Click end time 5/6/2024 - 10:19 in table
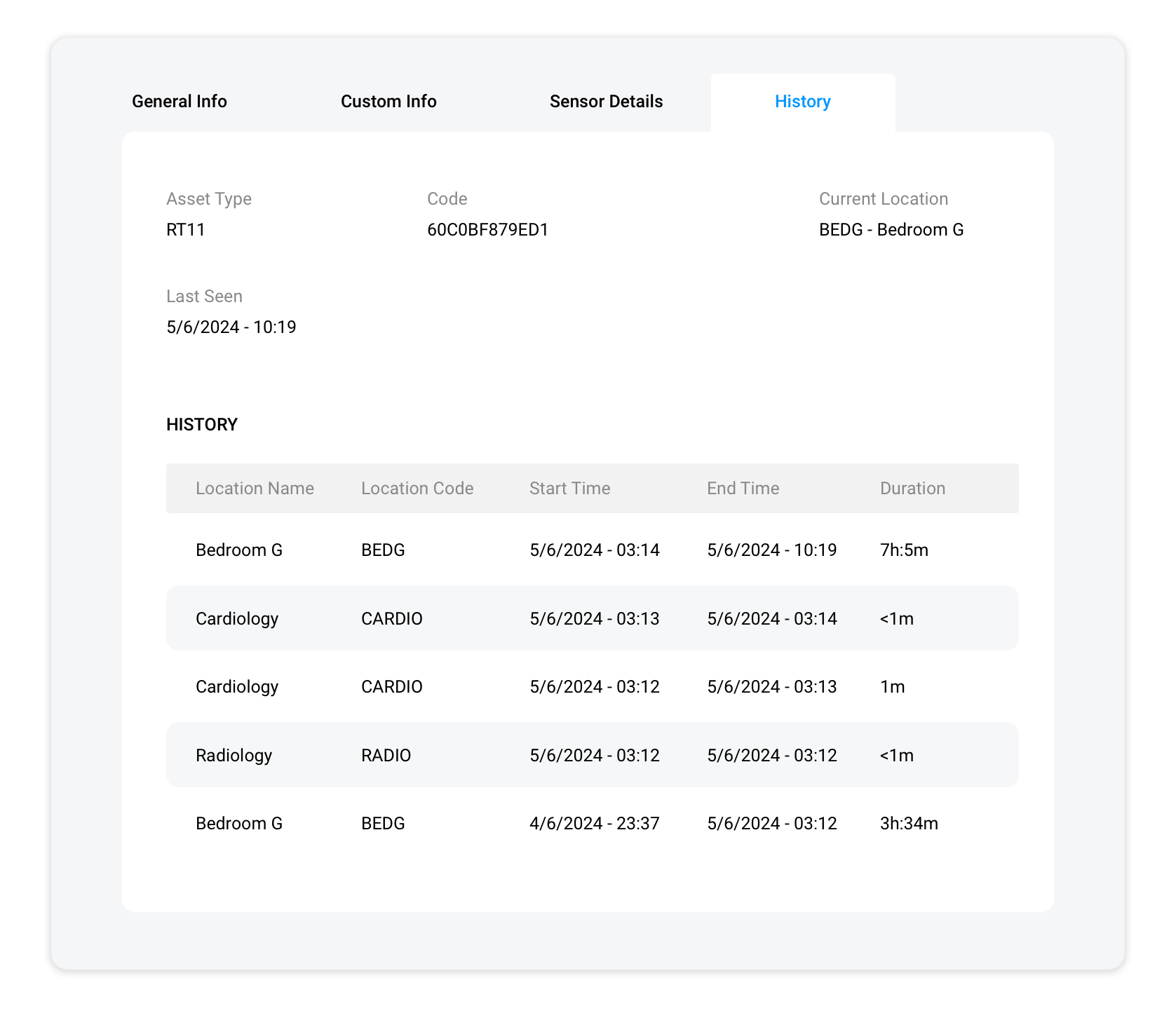 point(772,550)
